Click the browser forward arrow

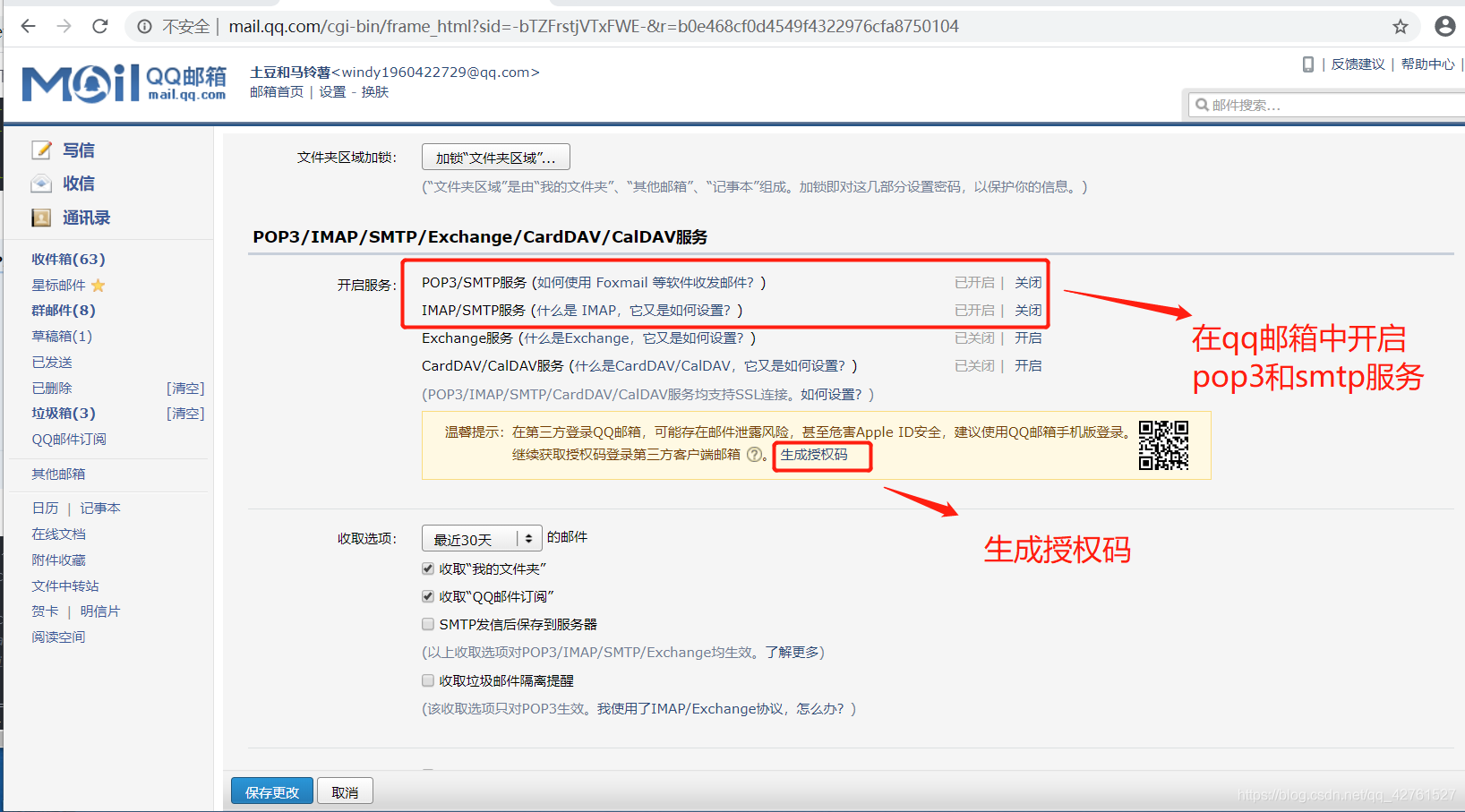(64, 26)
